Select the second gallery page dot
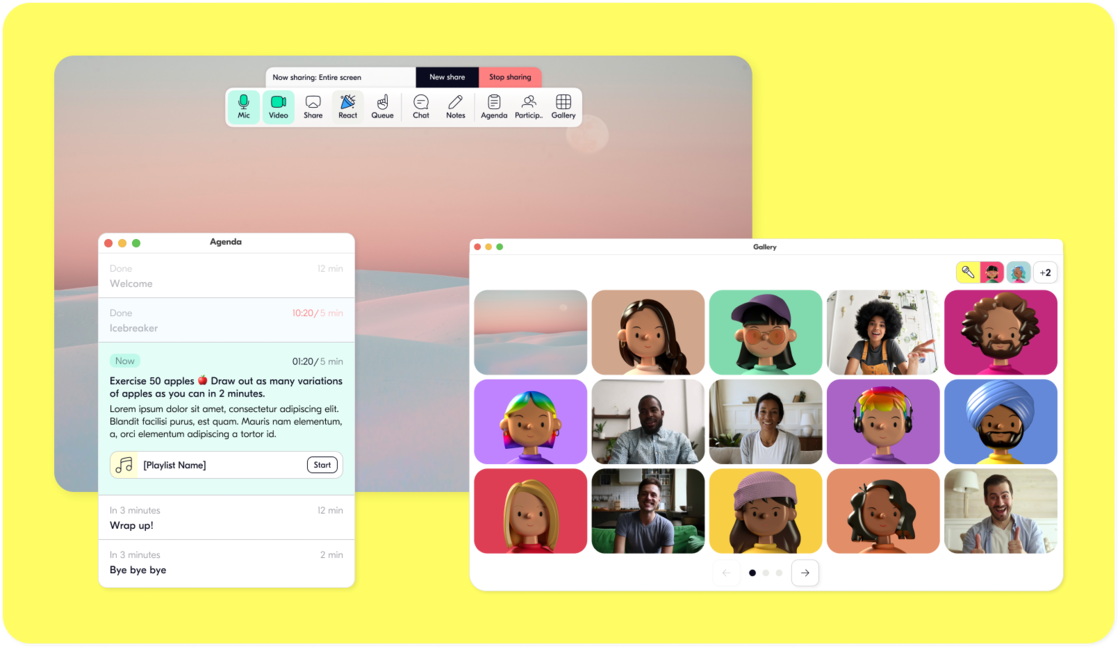Screen dimensions: 1120x649 click(766, 573)
